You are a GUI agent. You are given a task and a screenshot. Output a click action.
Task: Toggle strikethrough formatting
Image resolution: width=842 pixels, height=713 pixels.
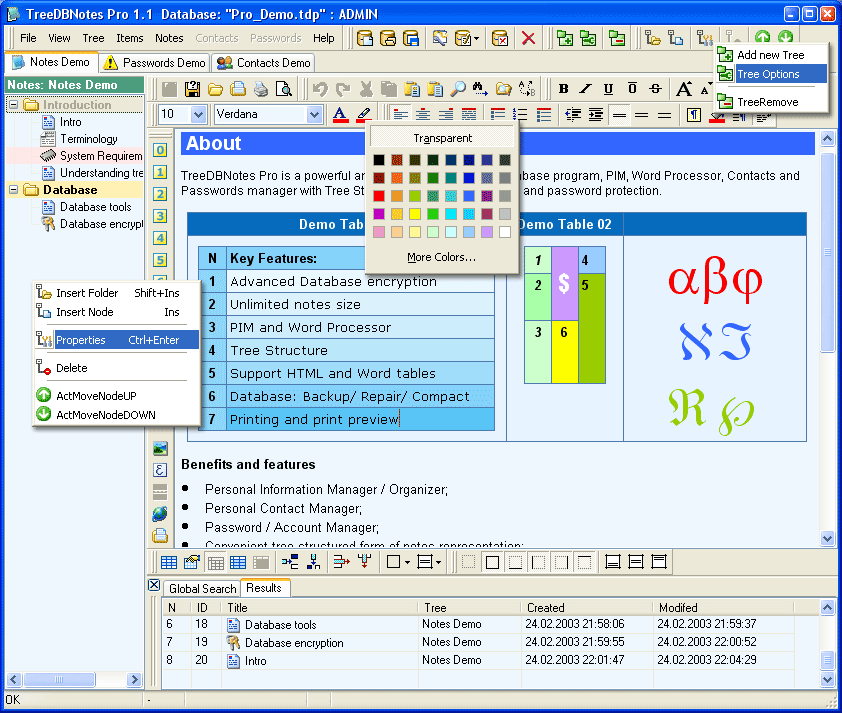[655, 89]
